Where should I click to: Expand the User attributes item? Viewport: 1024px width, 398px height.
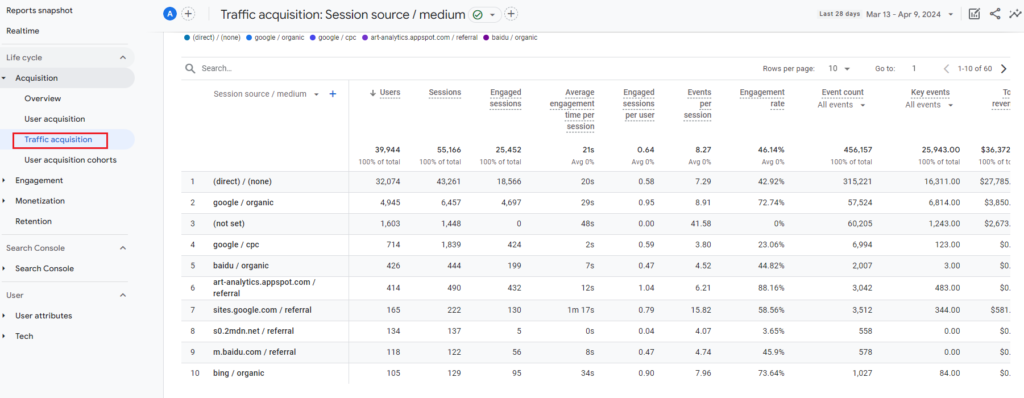click(x=4, y=316)
